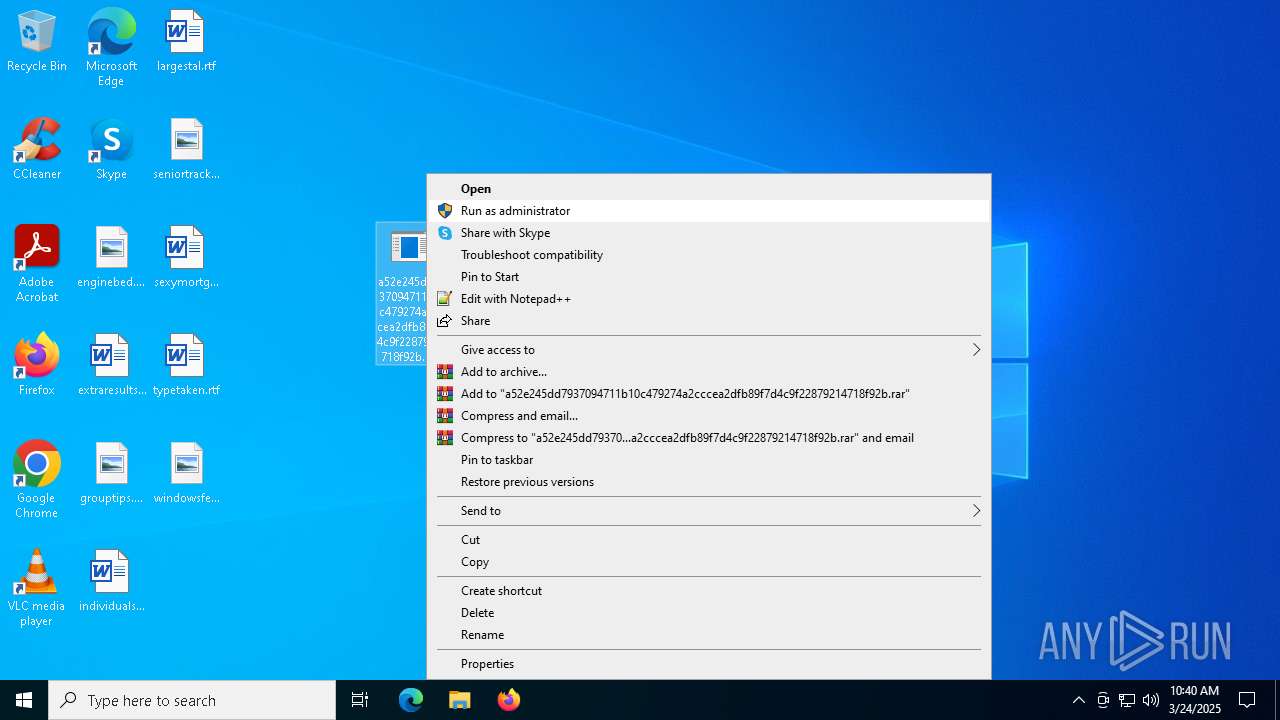Choose Copy from the context menu

tap(709, 562)
